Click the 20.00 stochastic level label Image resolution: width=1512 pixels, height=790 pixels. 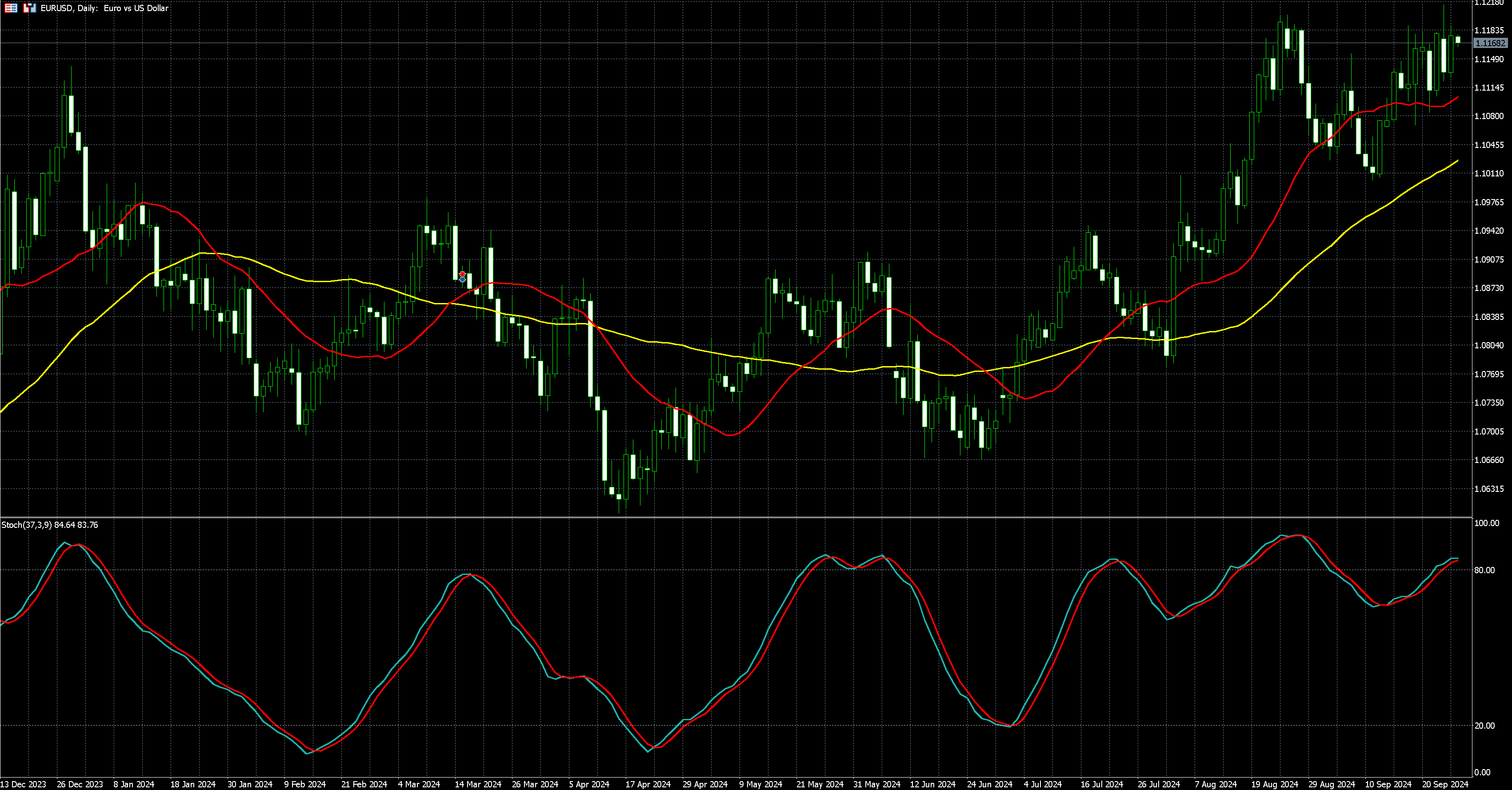[1484, 726]
